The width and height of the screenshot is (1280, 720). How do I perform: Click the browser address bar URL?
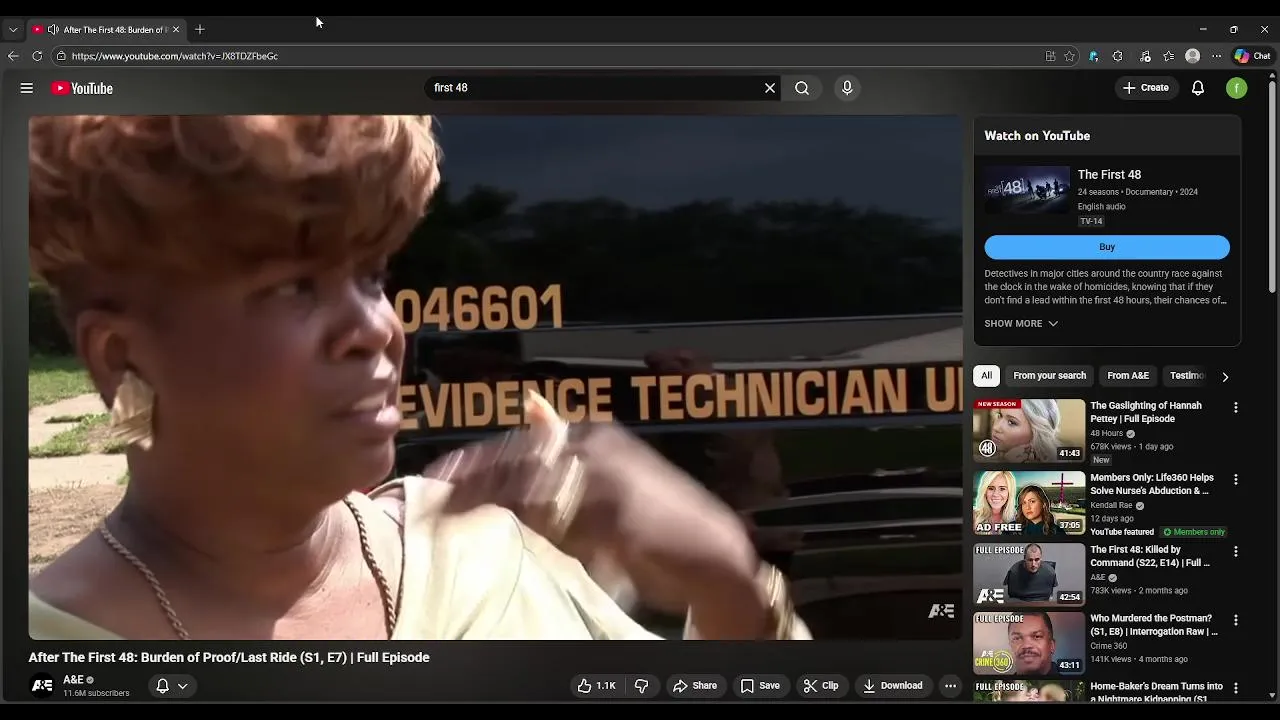point(175,56)
